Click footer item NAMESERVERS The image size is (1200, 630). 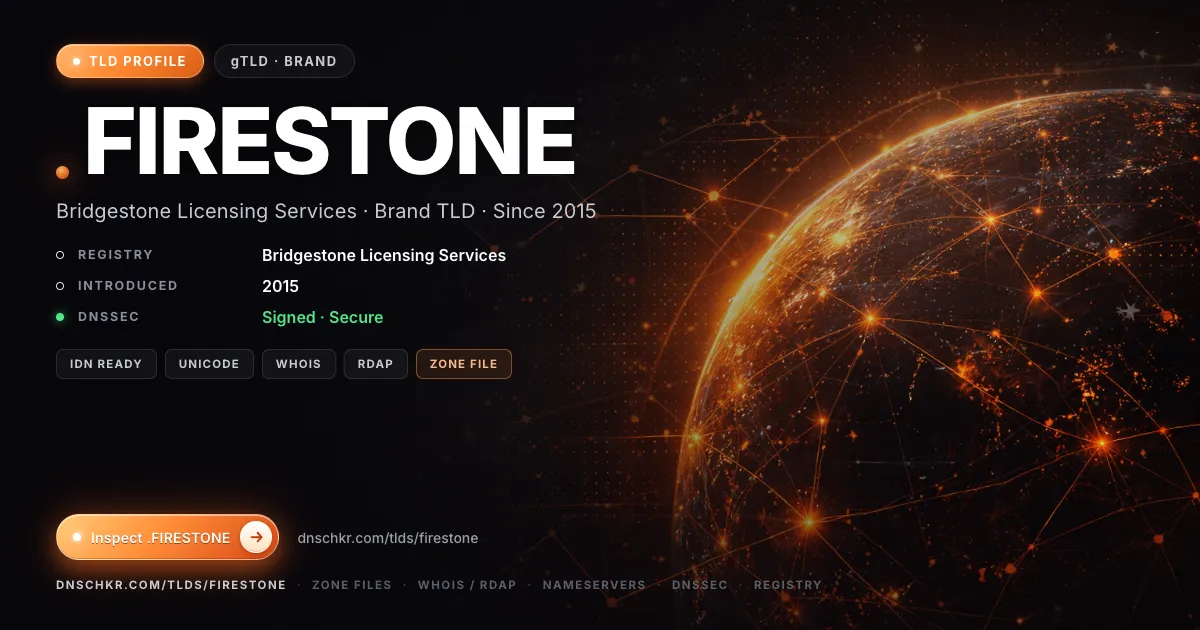pyautogui.click(x=594, y=585)
